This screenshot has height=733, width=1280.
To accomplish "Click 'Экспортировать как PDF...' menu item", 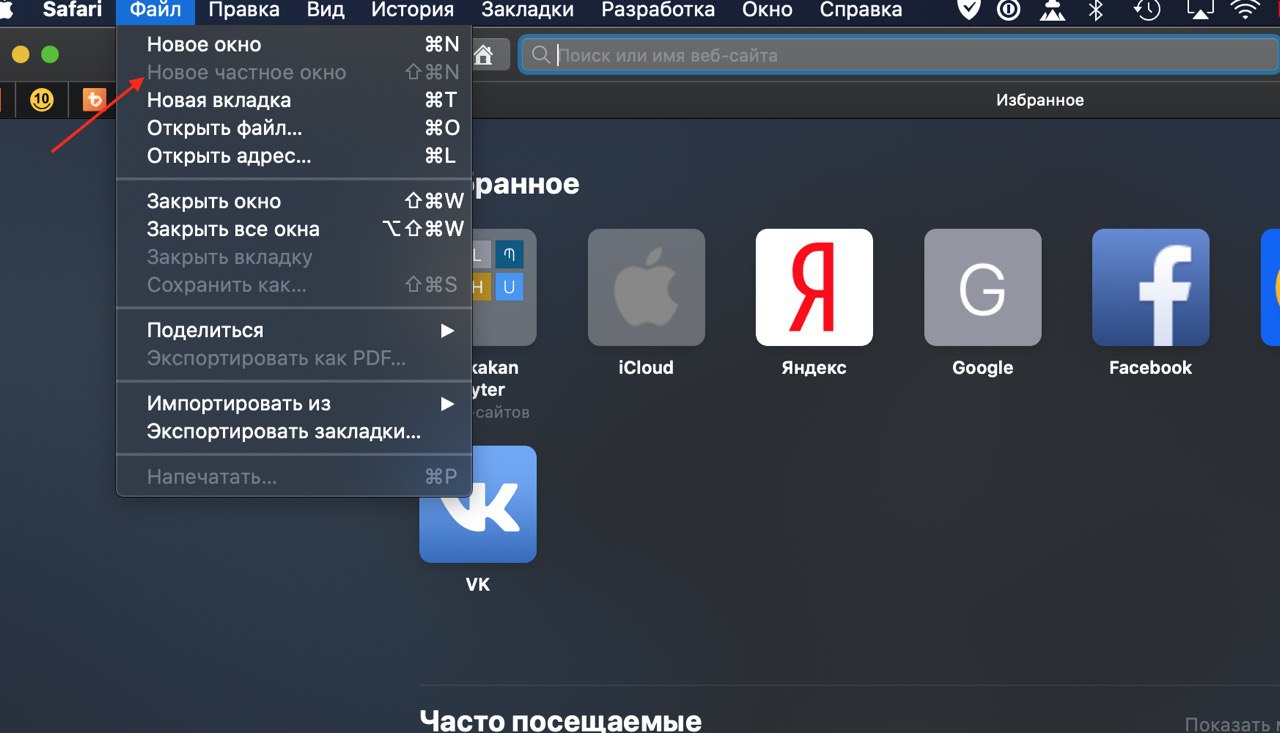I will point(294,358).
